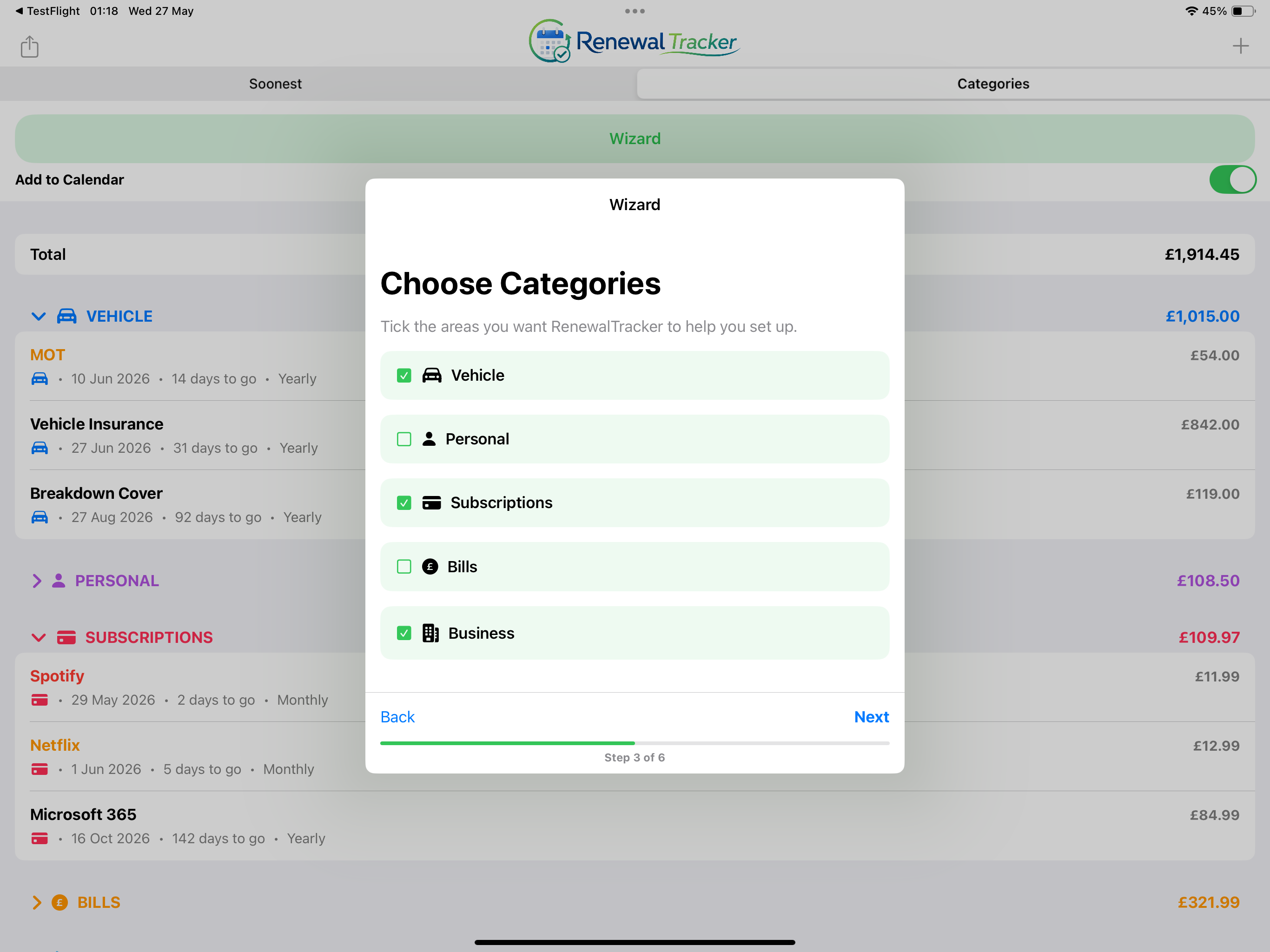Open the Netflix subscription entry
This screenshot has width=1270, height=952.
[x=635, y=757]
